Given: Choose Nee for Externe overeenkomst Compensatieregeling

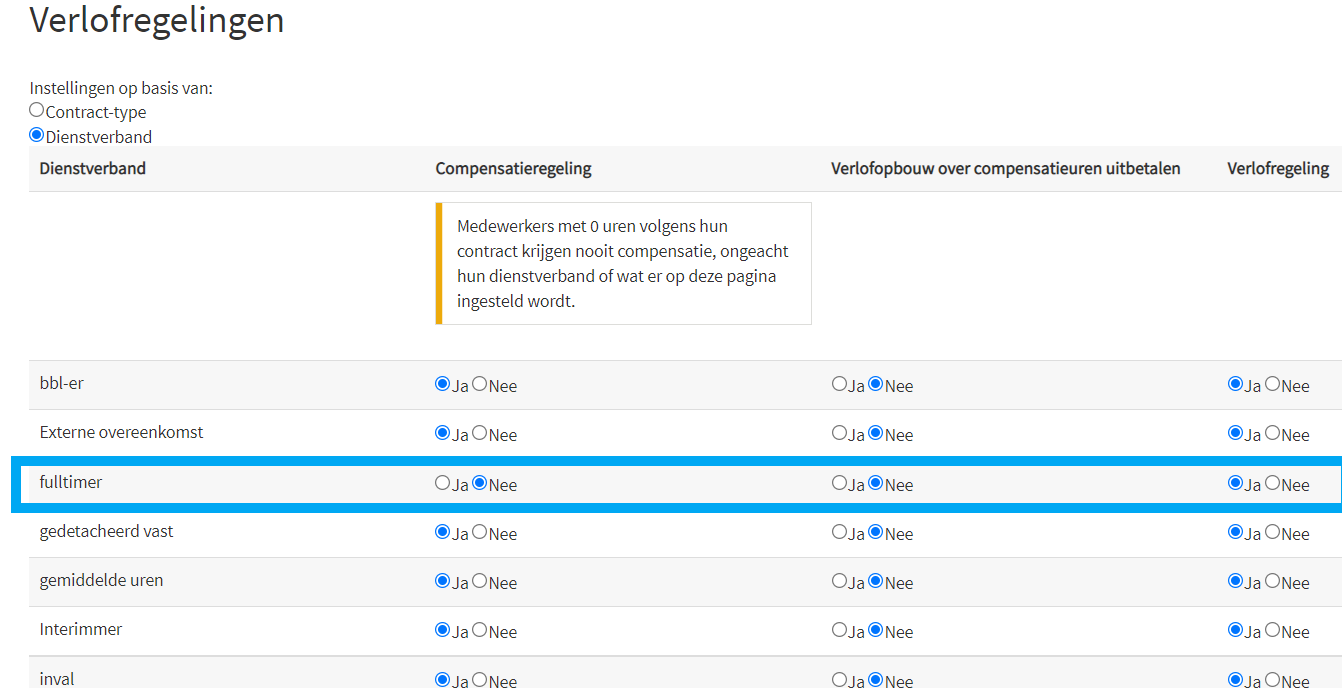Looking at the screenshot, I should 480,433.
